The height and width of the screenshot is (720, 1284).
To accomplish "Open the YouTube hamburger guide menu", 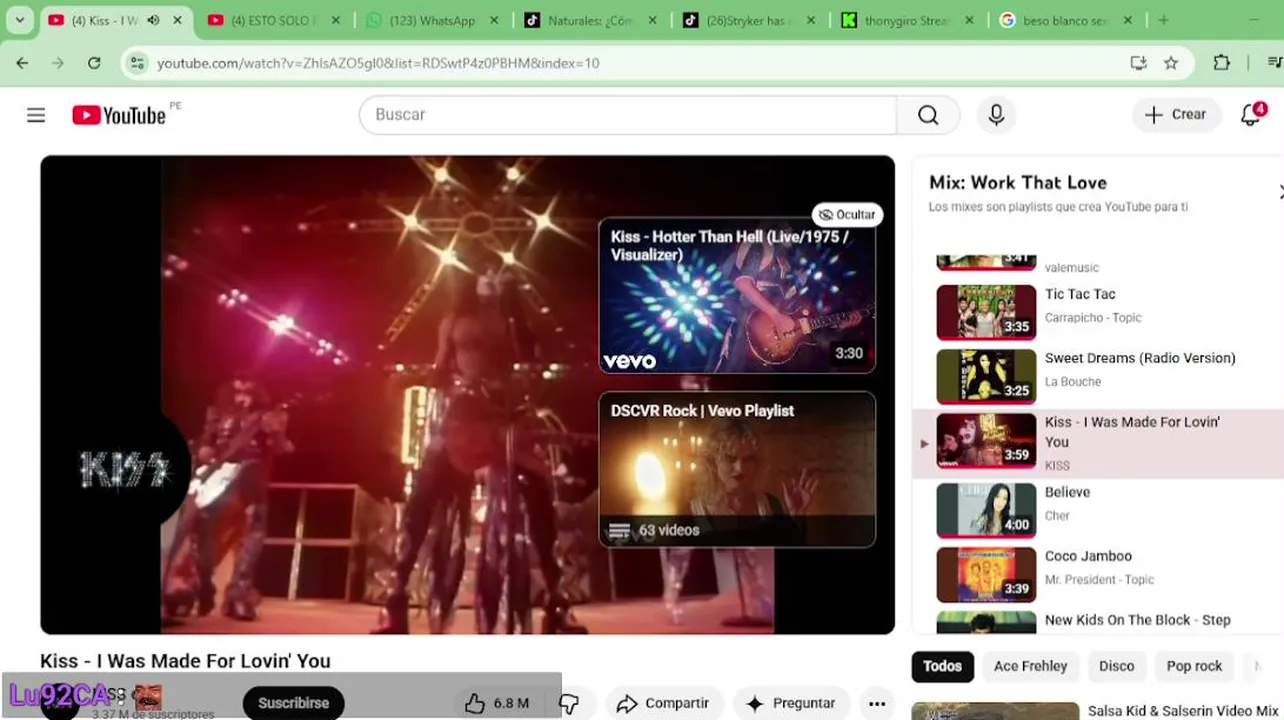I will tap(36, 115).
